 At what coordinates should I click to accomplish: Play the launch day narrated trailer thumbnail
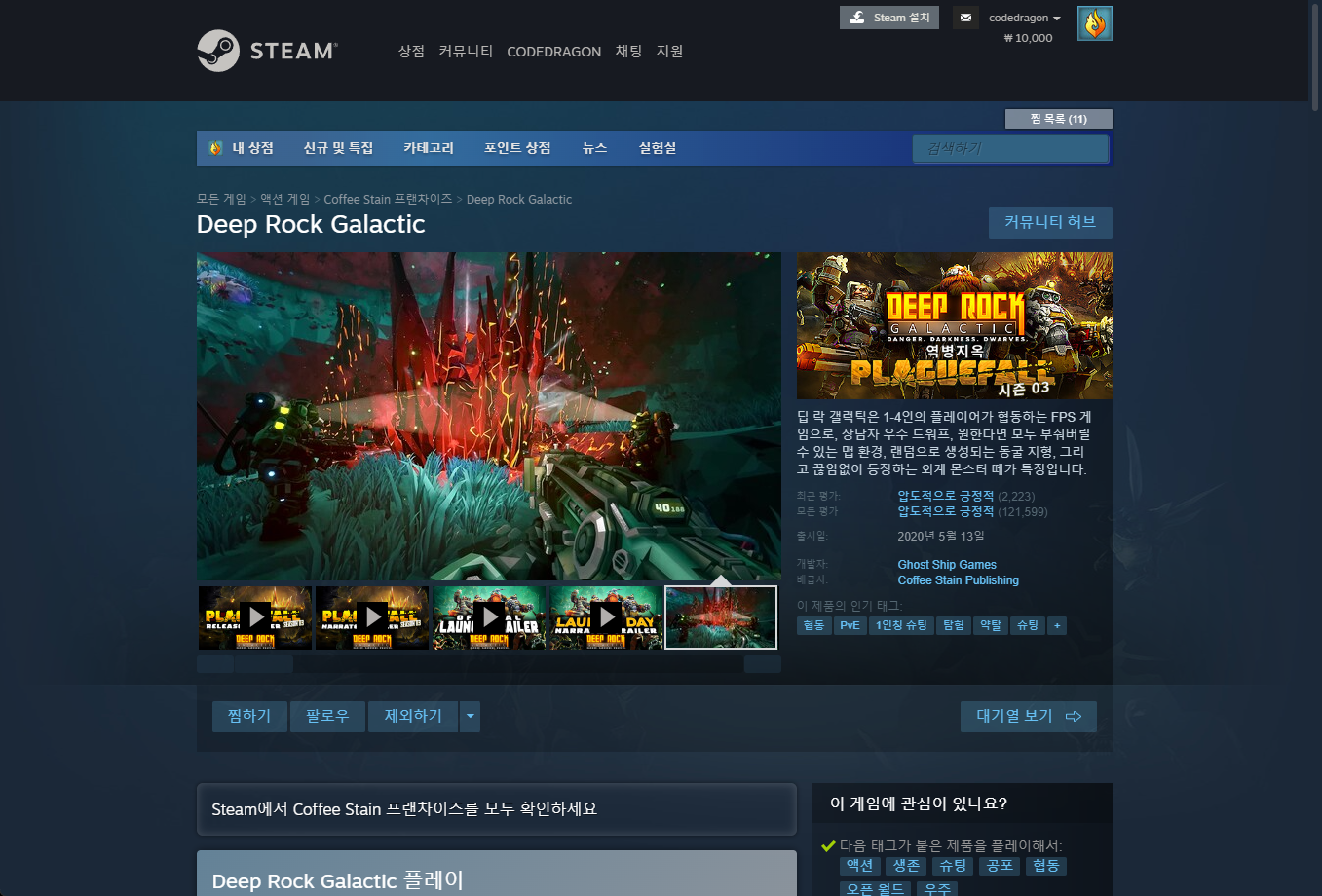606,617
